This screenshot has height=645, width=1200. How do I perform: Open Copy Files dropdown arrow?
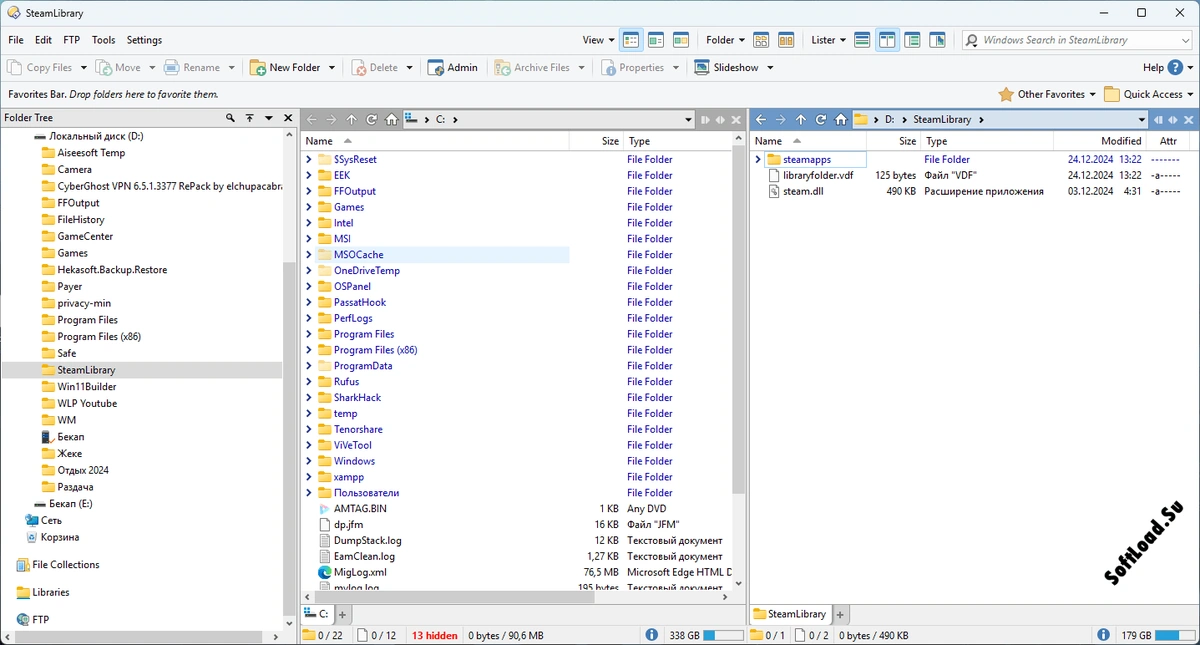(83, 67)
